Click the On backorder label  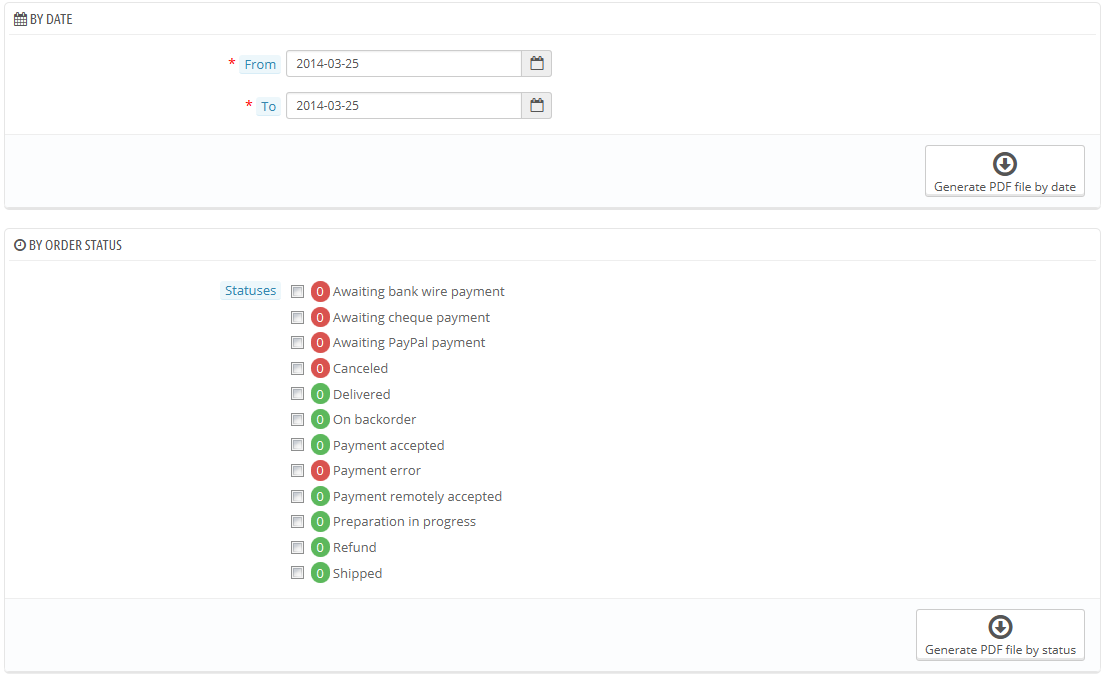tap(374, 420)
